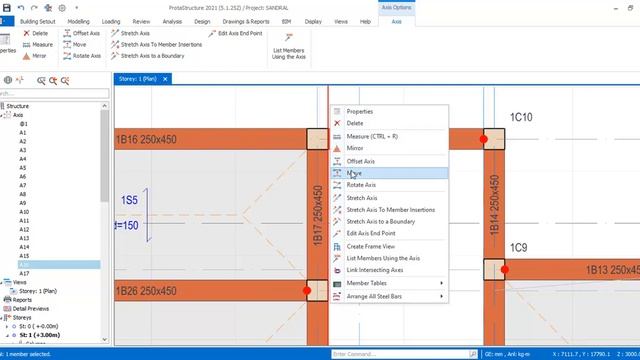This screenshot has height=360, width=640.
Task: Collapse the St: 1 (+3.00m) storey node
Action: pyautogui.click(x=7, y=335)
